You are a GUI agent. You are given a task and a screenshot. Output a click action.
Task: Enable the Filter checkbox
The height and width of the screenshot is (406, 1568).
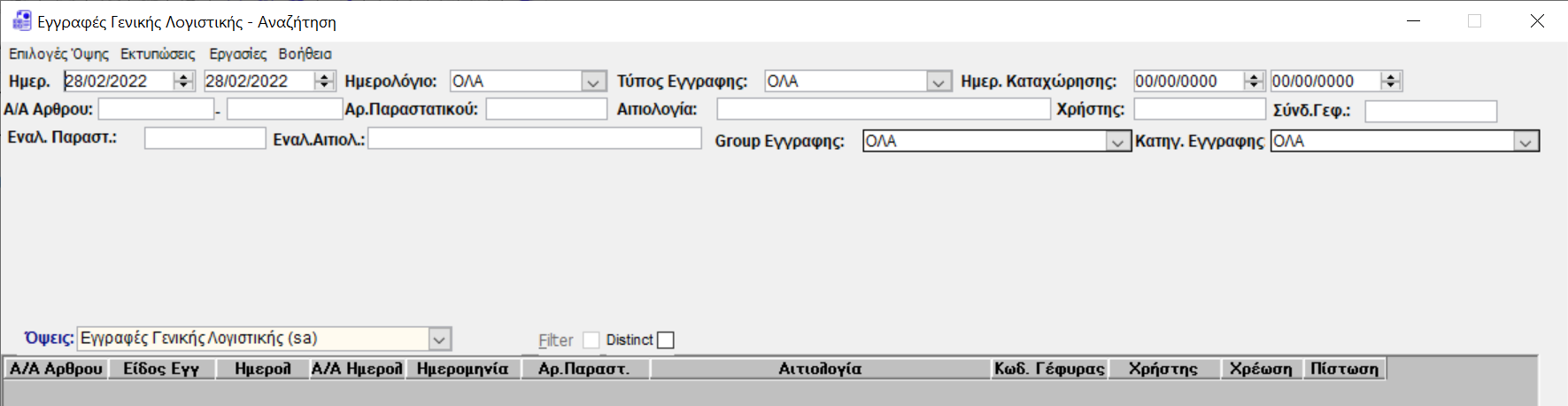591,340
